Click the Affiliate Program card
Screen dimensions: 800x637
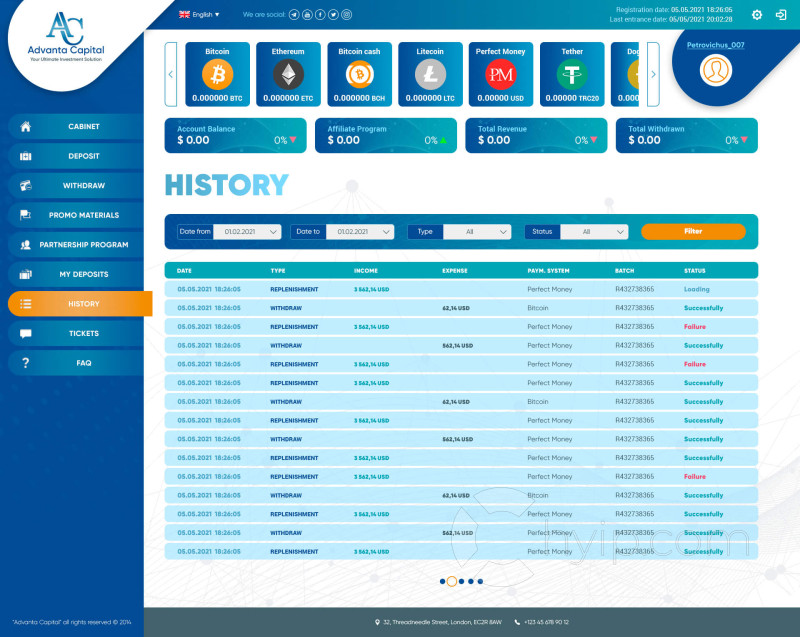(386, 136)
